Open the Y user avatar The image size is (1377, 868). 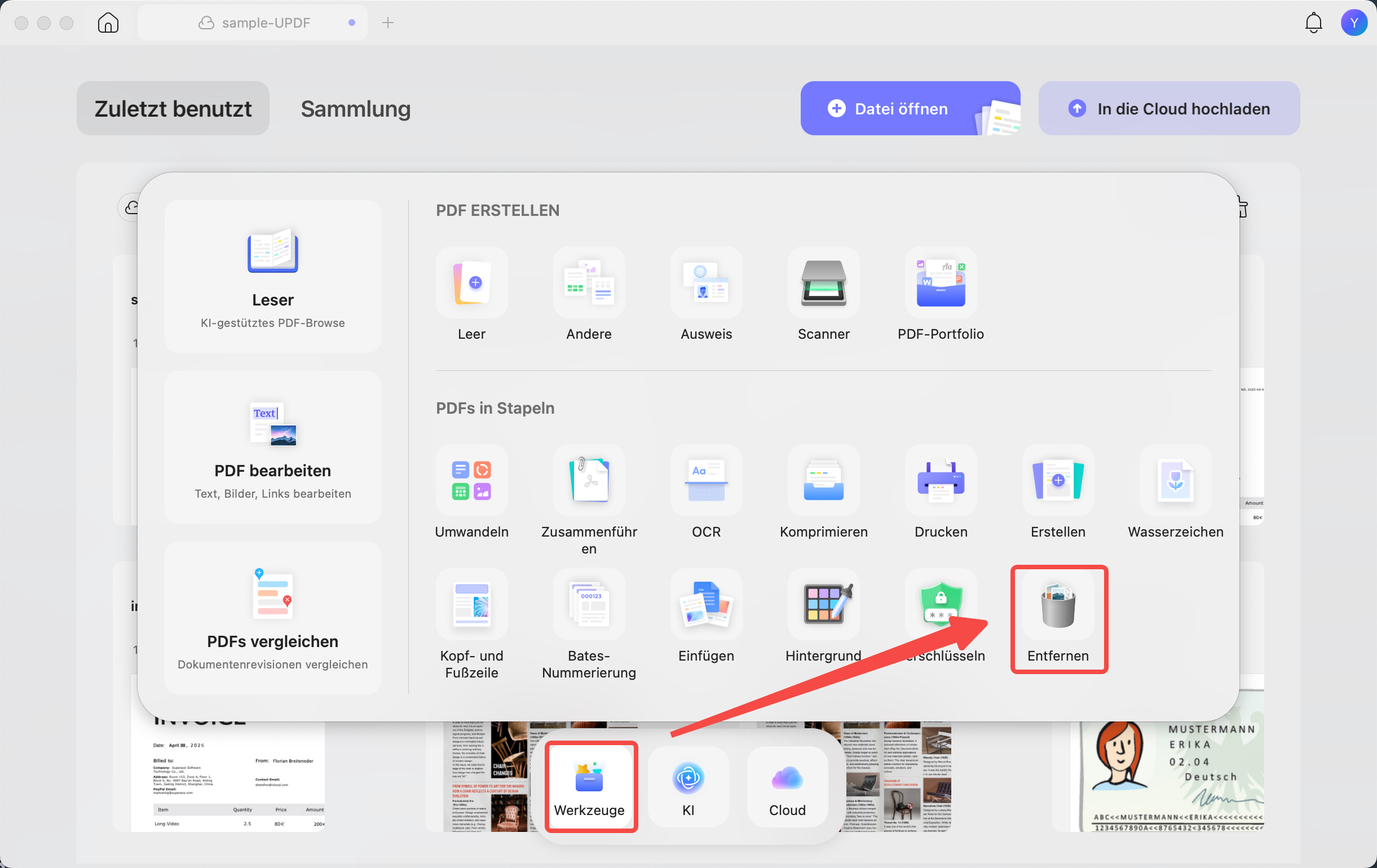point(1354,23)
